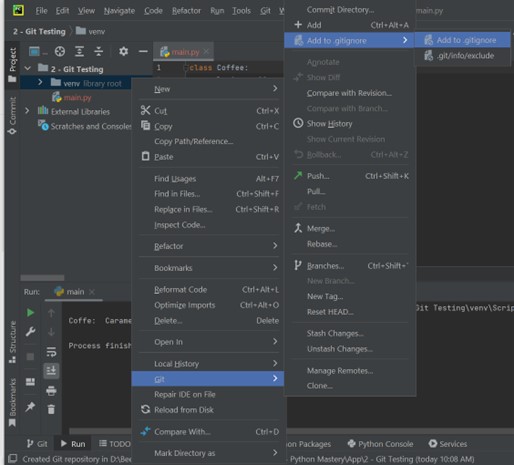
Task: Print the Run console output
Action: coord(51,390)
